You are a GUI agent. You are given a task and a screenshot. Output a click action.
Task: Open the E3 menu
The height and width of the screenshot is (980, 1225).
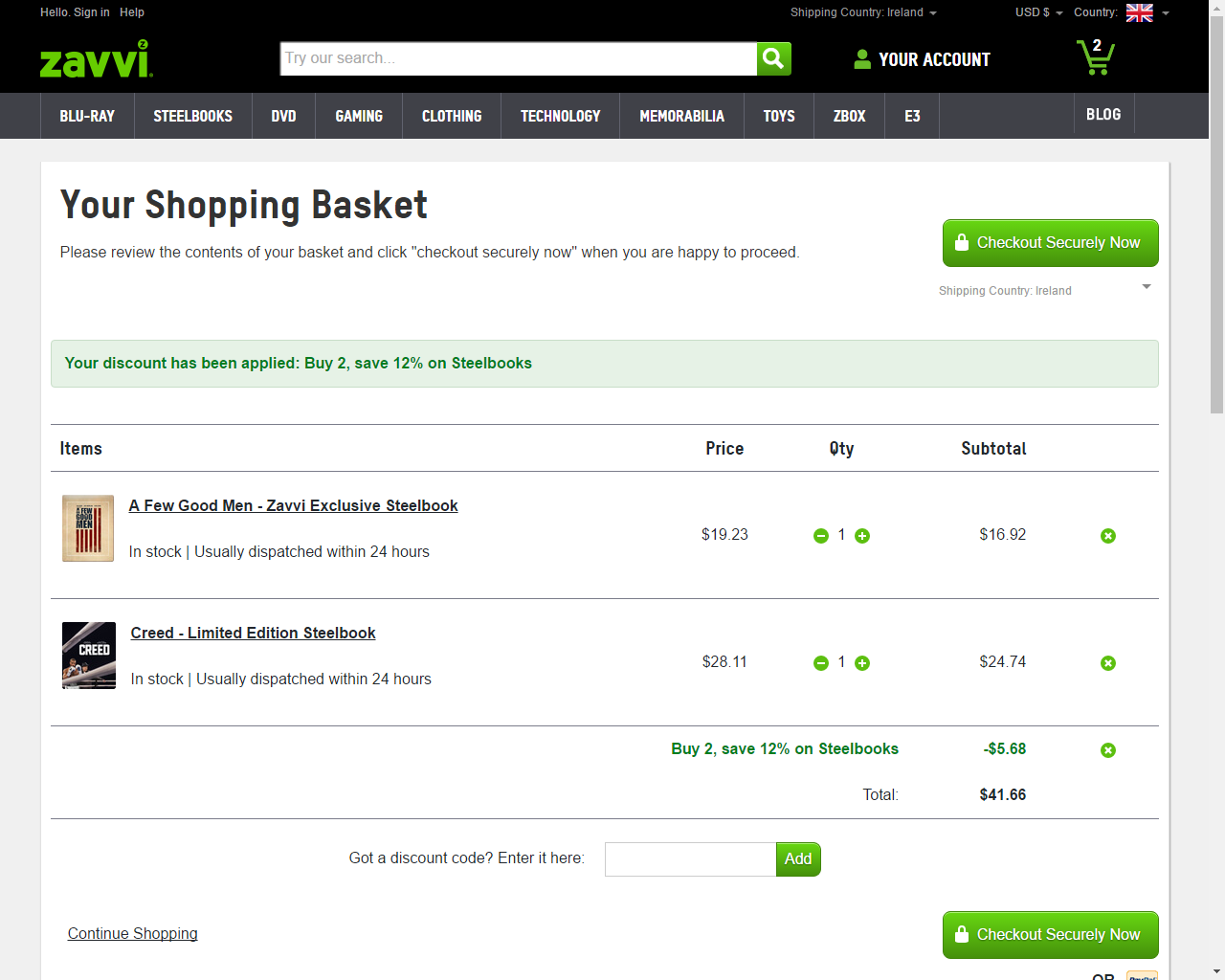[913, 116]
